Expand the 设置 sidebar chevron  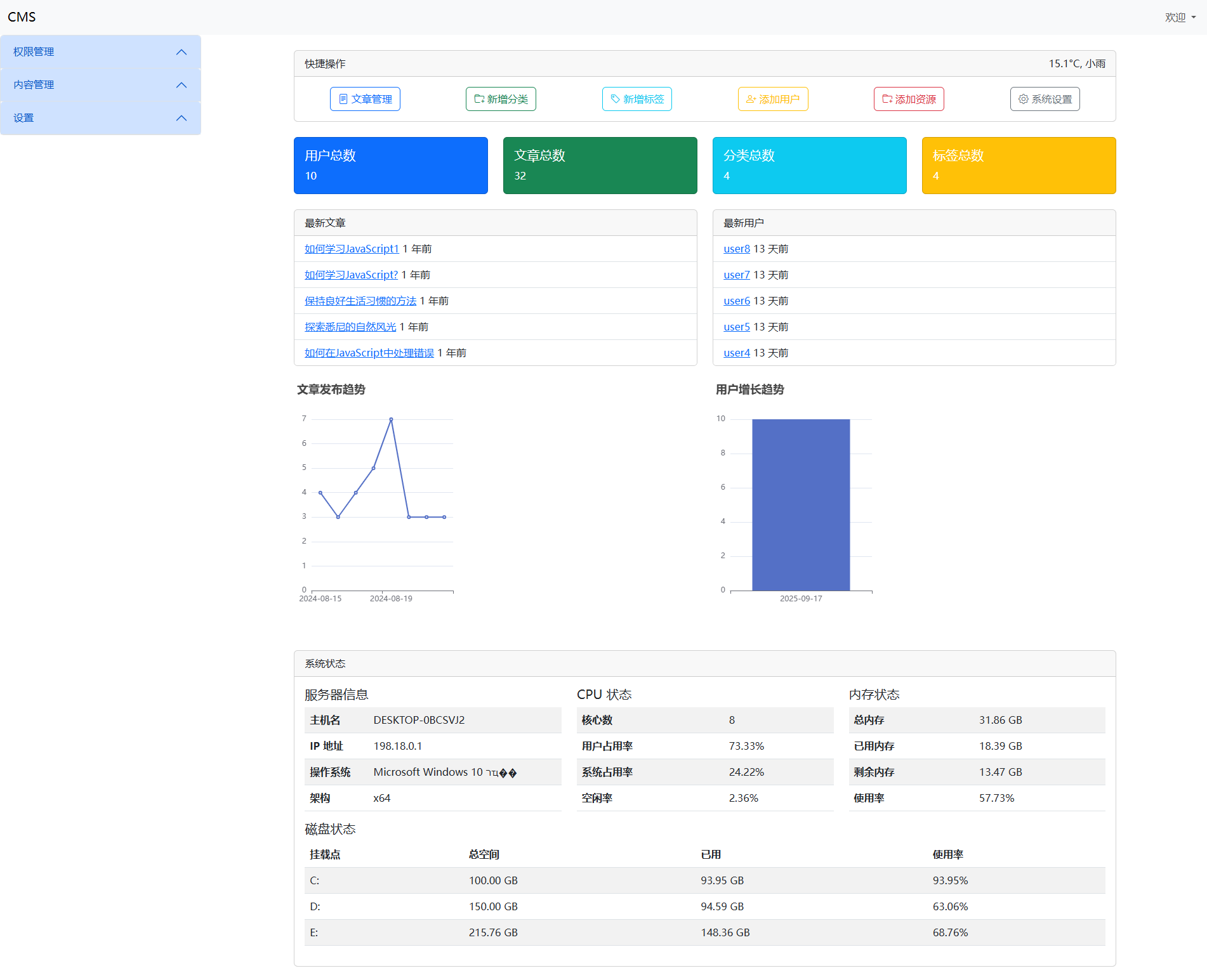pos(181,118)
